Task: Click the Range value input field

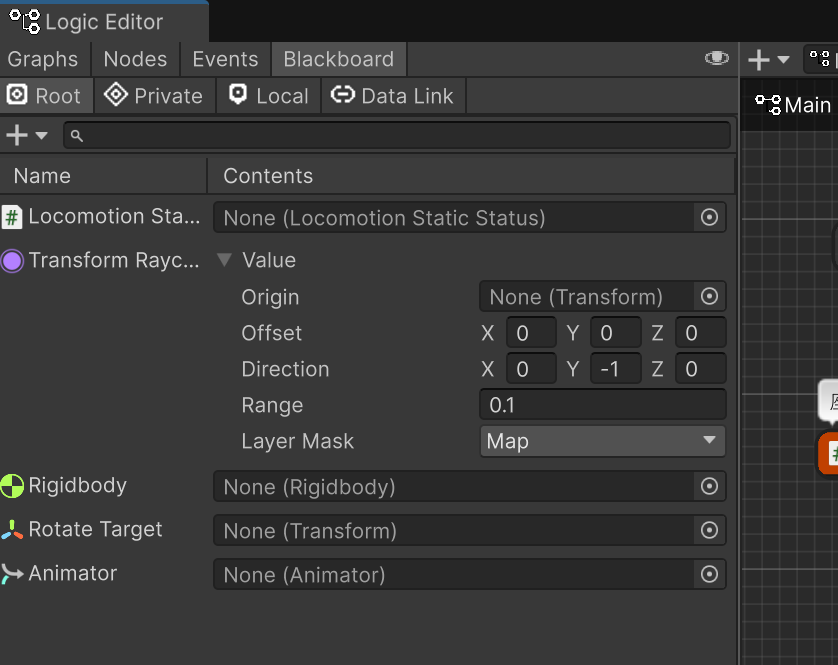Action: [x=602, y=405]
